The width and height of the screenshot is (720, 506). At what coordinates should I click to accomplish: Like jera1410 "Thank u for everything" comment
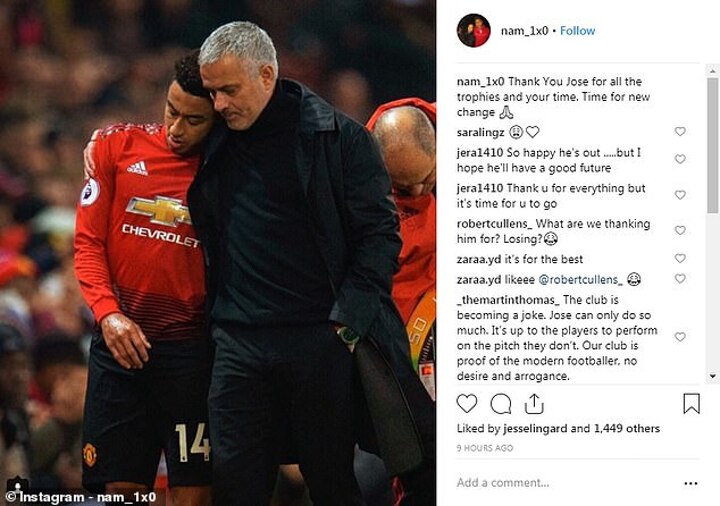[680, 195]
